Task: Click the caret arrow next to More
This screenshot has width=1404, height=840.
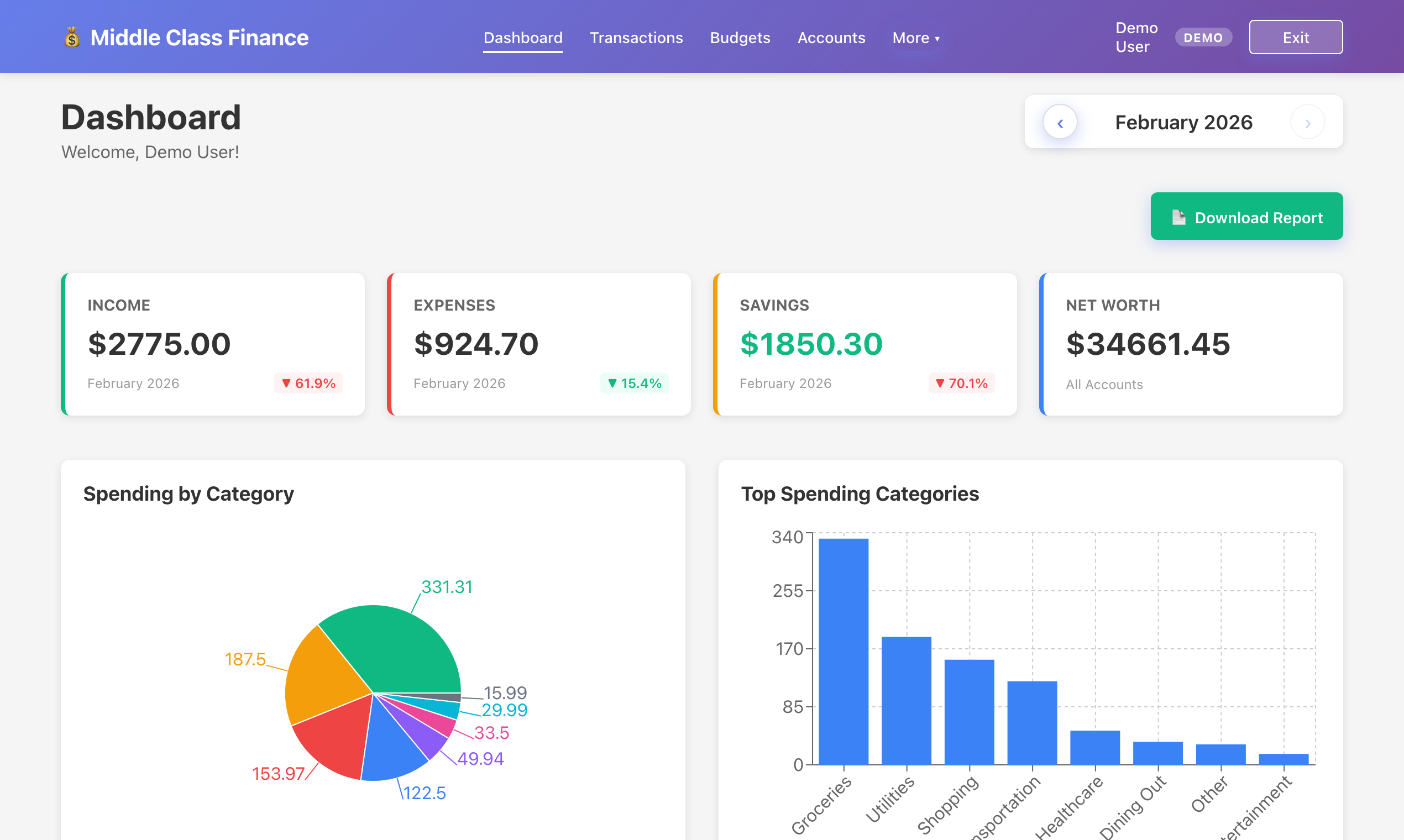Action: point(937,39)
